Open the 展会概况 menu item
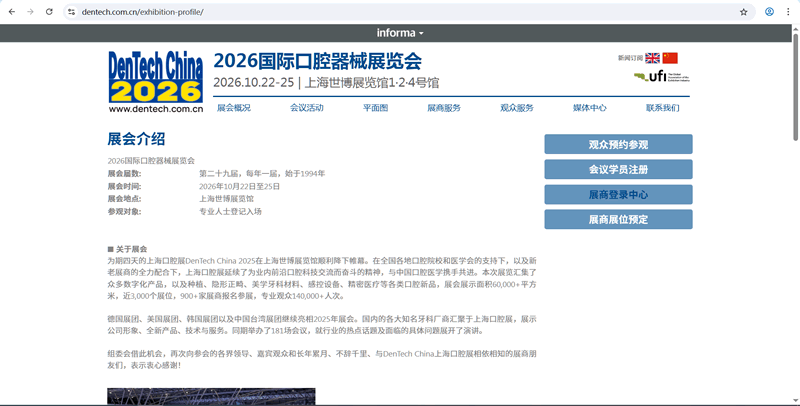 tap(234, 108)
